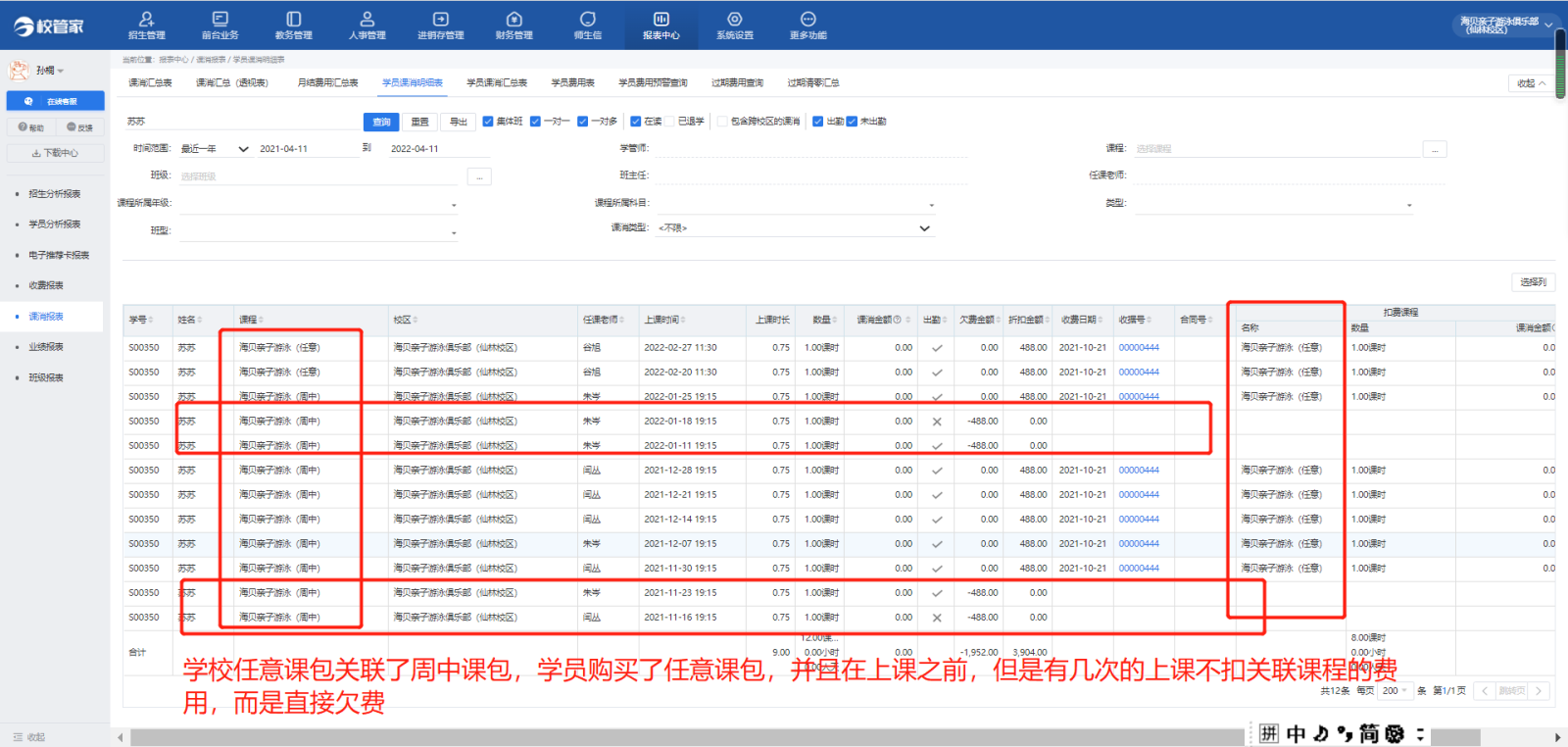Open the 班型 dropdown
Viewport: 1568px width, 747px height.
(318, 231)
